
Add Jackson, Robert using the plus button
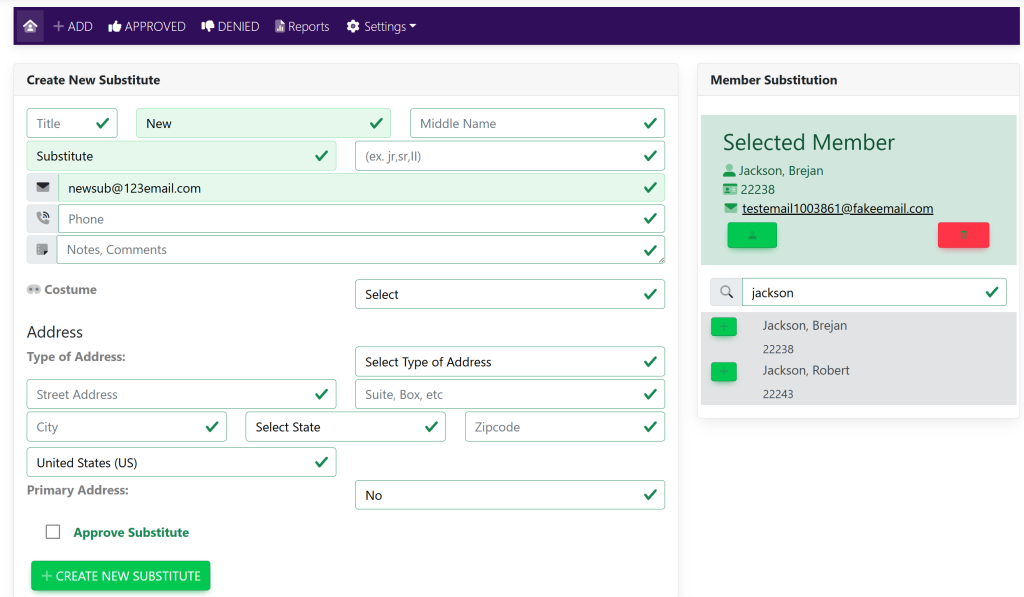[723, 372]
